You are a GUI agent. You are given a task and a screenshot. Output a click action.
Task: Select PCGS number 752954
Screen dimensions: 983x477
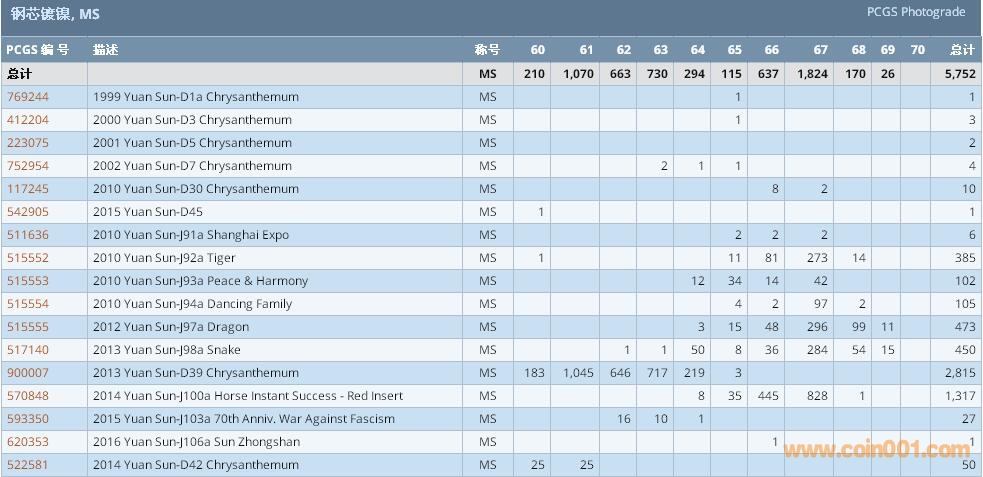[x=28, y=166]
